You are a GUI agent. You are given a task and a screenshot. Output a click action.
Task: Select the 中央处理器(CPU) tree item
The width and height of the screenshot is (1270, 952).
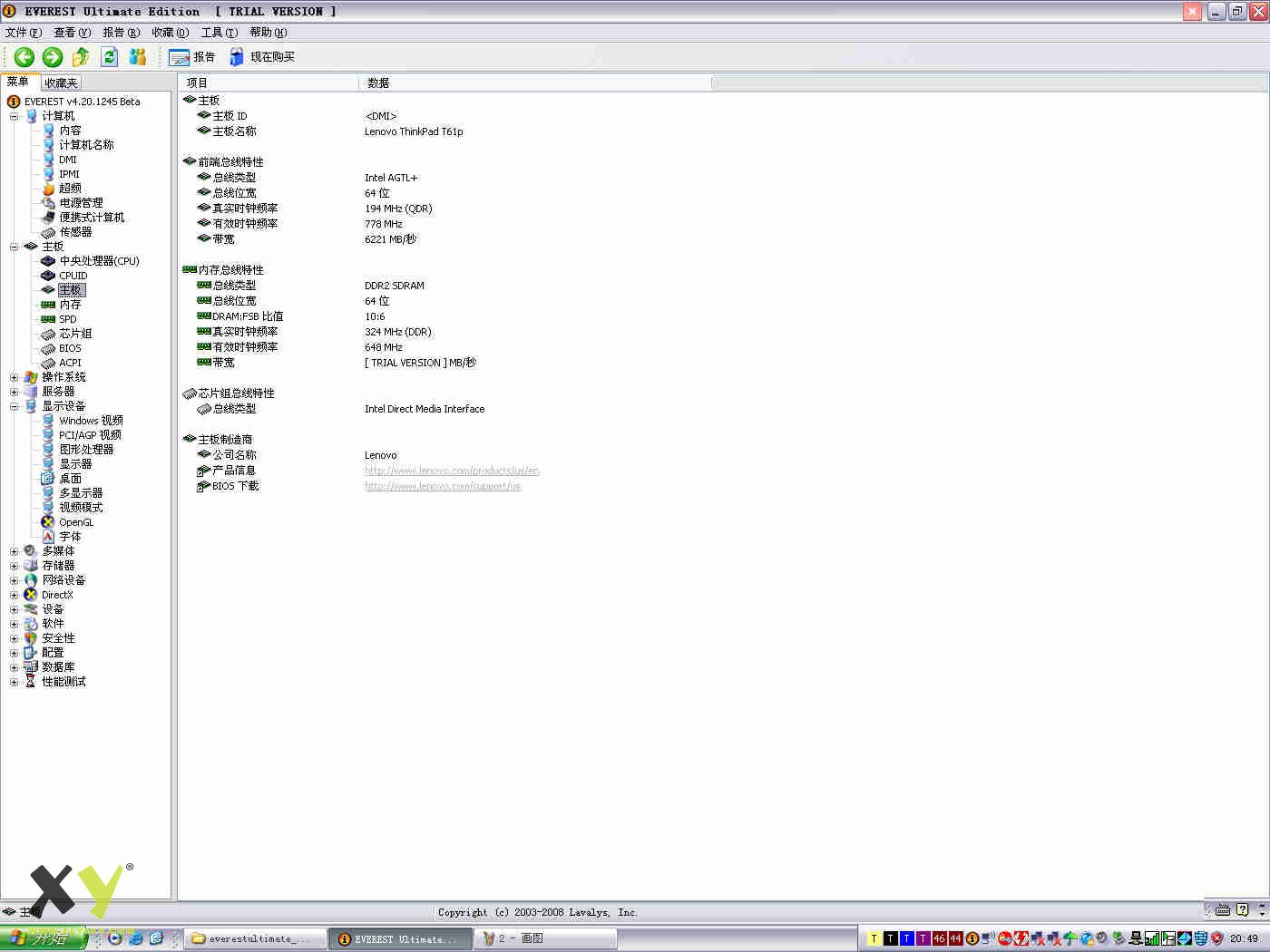coord(99,261)
